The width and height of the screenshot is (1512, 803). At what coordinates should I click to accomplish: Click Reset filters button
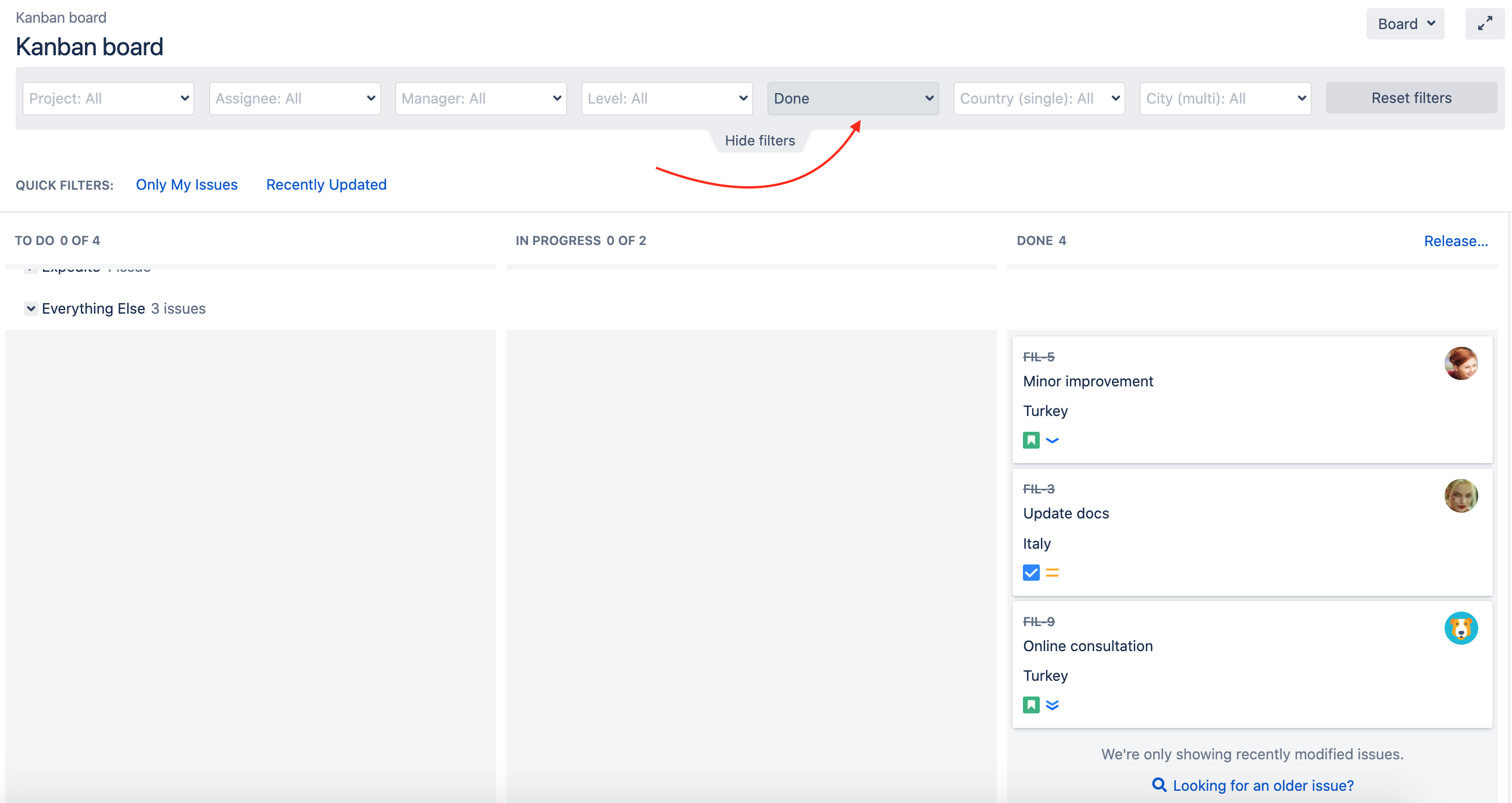coord(1410,98)
